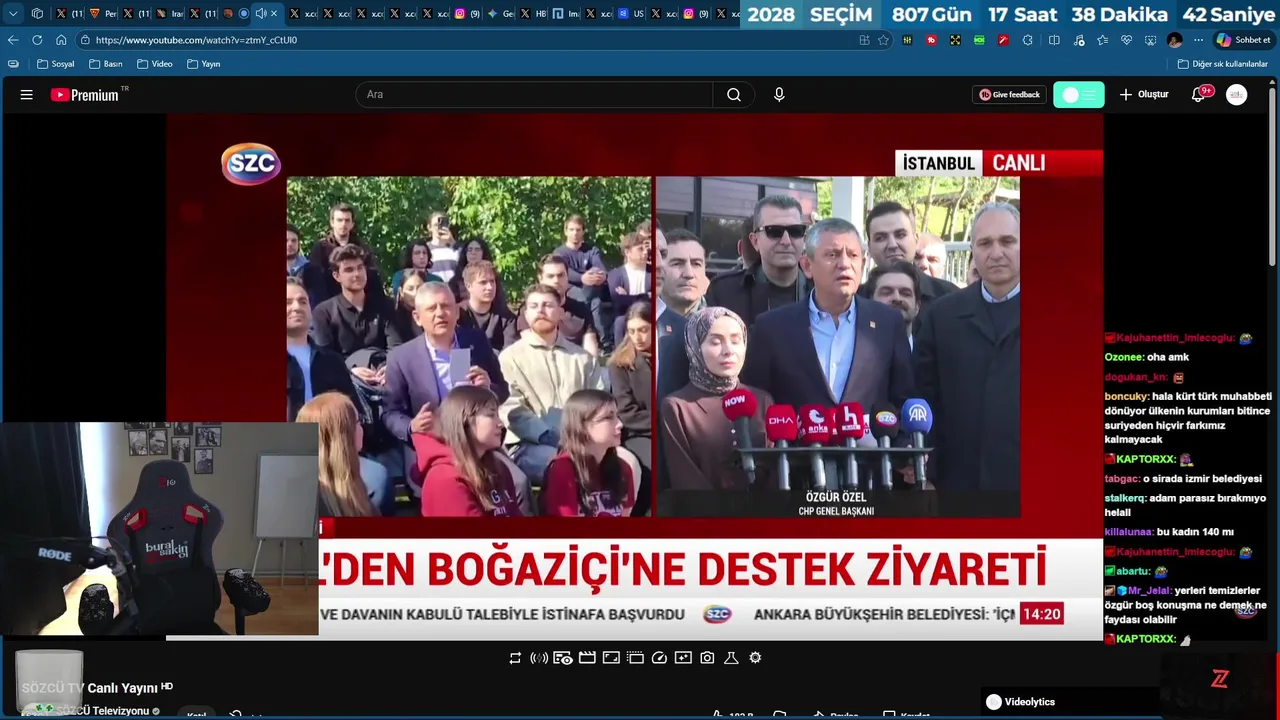Open the Video bookmarks folder
Viewport: 1280px width, 720px height.
[155, 64]
